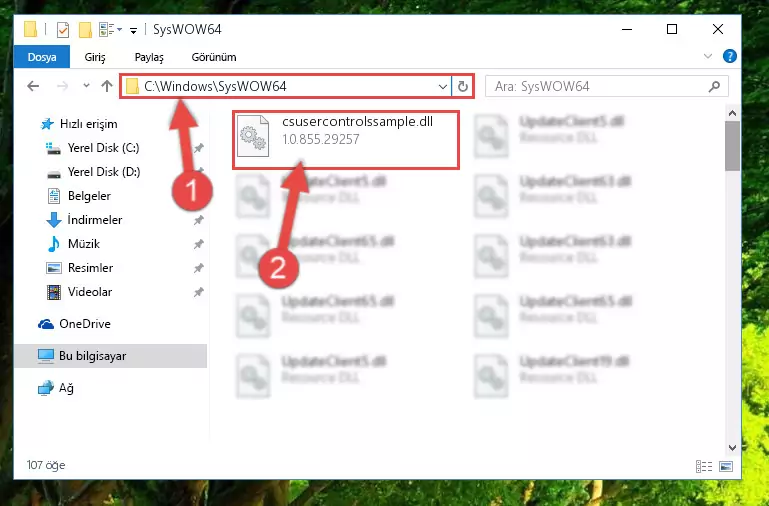Select the csusercontrolssample.dll file name
Image resolution: width=769 pixels, height=506 pixels.
click(358, 122)
